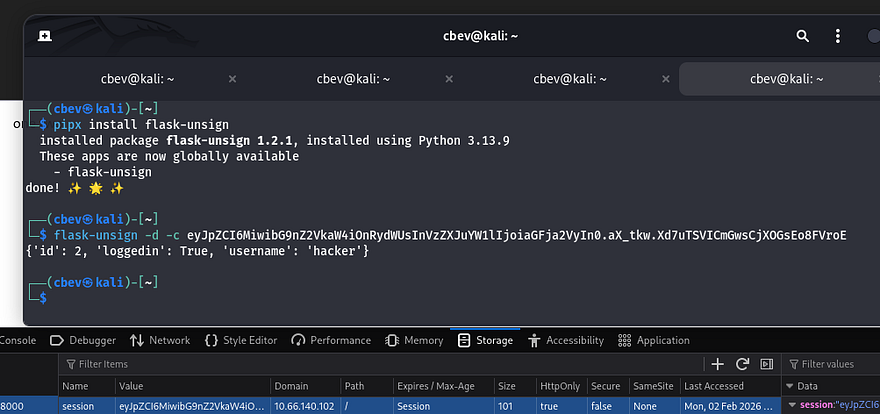Sort cookies by Last Accessed column
Viewport: 880px width, 414px height.
(x=718, y=386)
